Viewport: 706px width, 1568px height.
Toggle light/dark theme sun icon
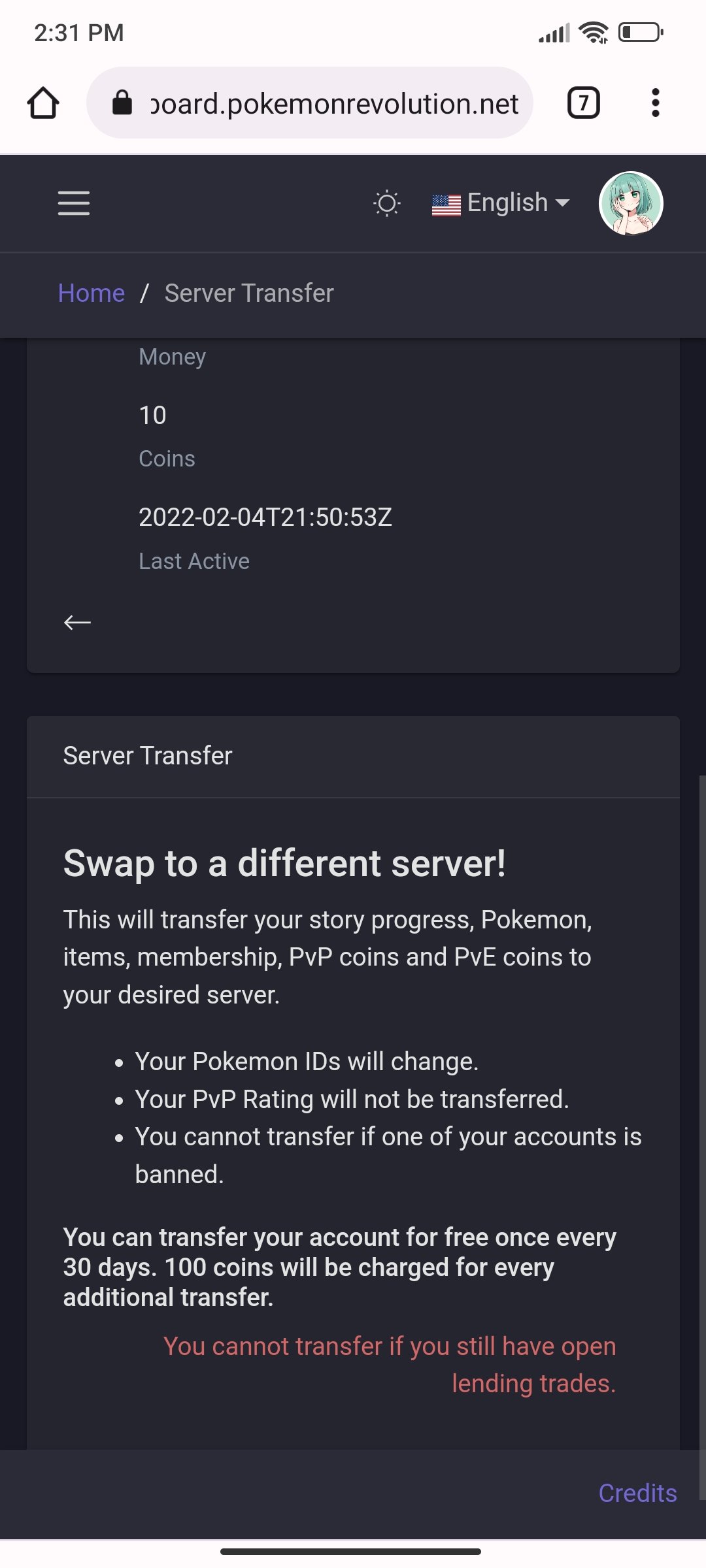[x=386, y=203]
